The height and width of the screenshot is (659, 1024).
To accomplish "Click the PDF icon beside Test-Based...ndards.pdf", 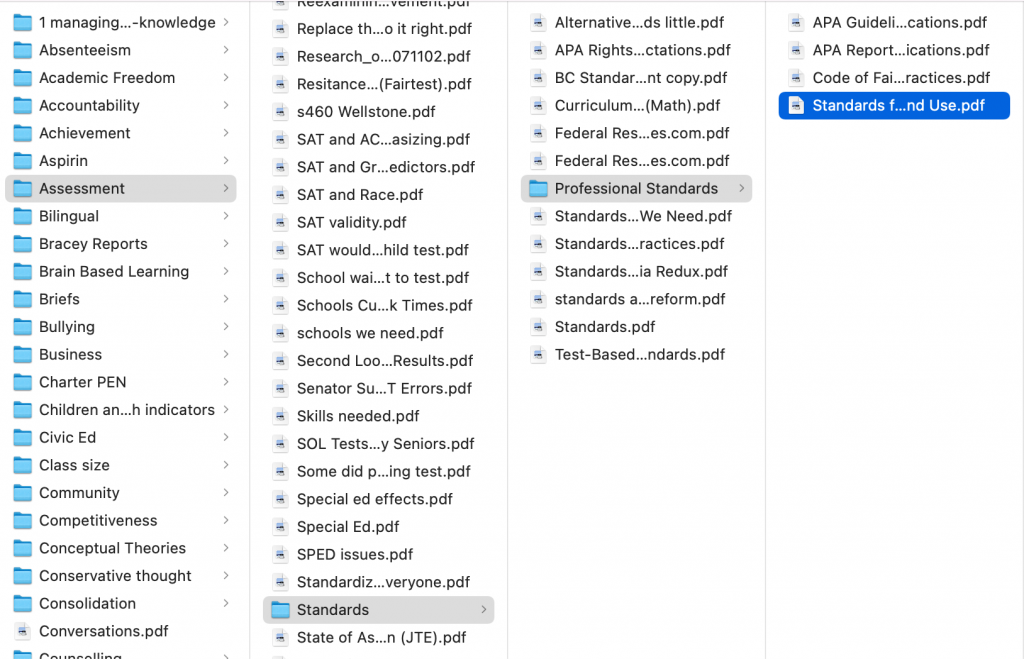I will 538,354.
